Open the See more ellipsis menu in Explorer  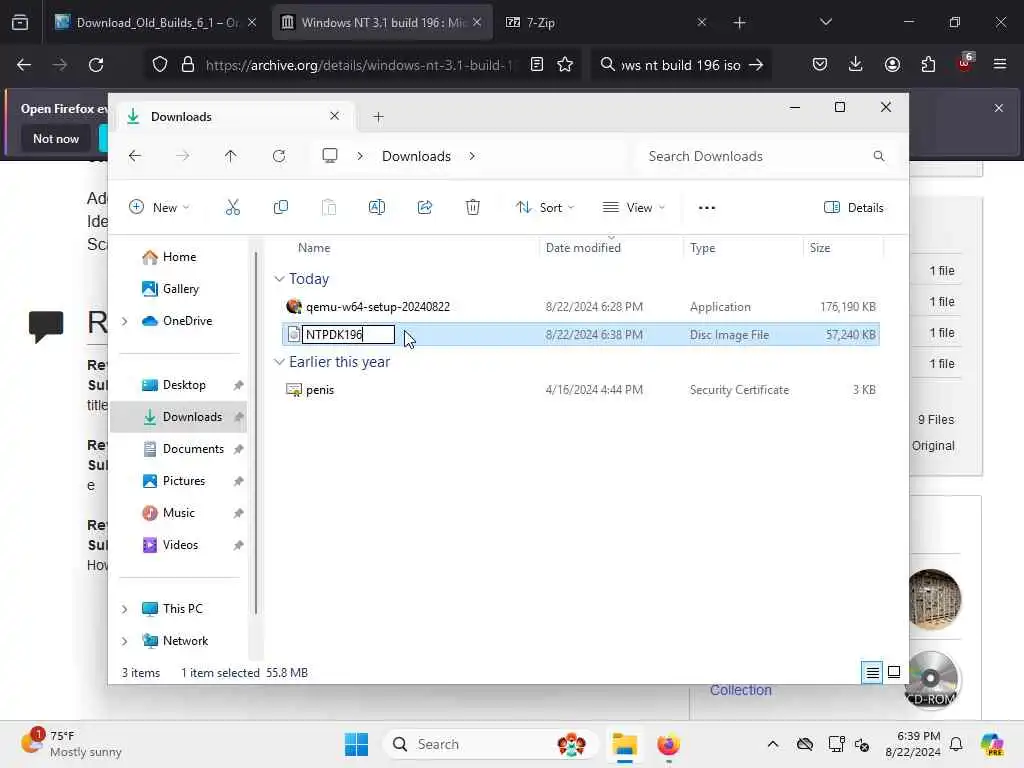707,208
